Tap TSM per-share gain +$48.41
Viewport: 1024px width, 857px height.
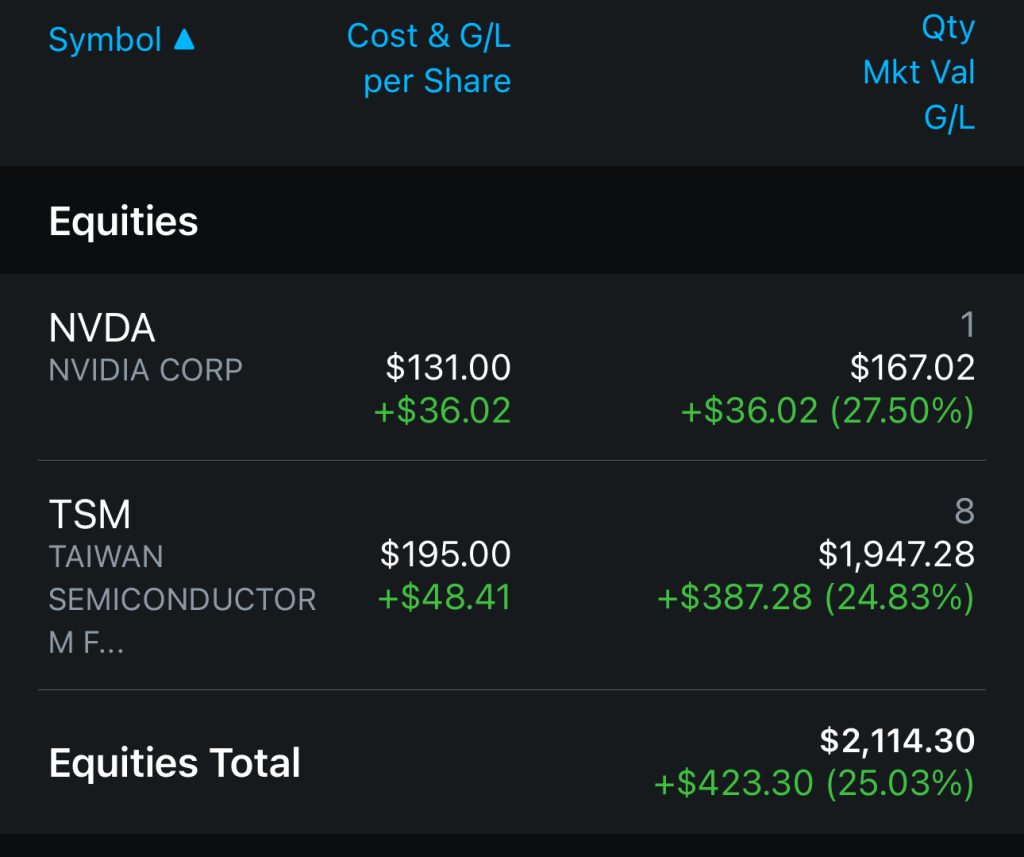coord(444,598)
